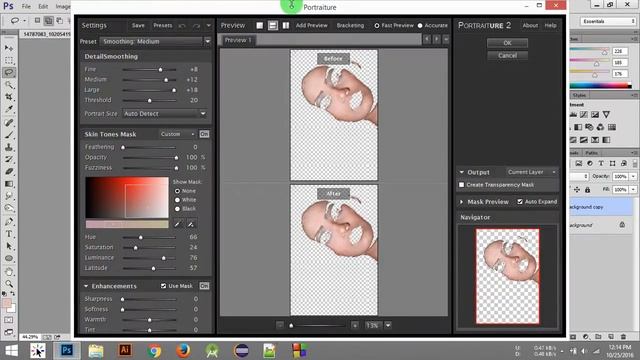
Task: Open Output Current Layer dropdown
Action: coord(532,172)
